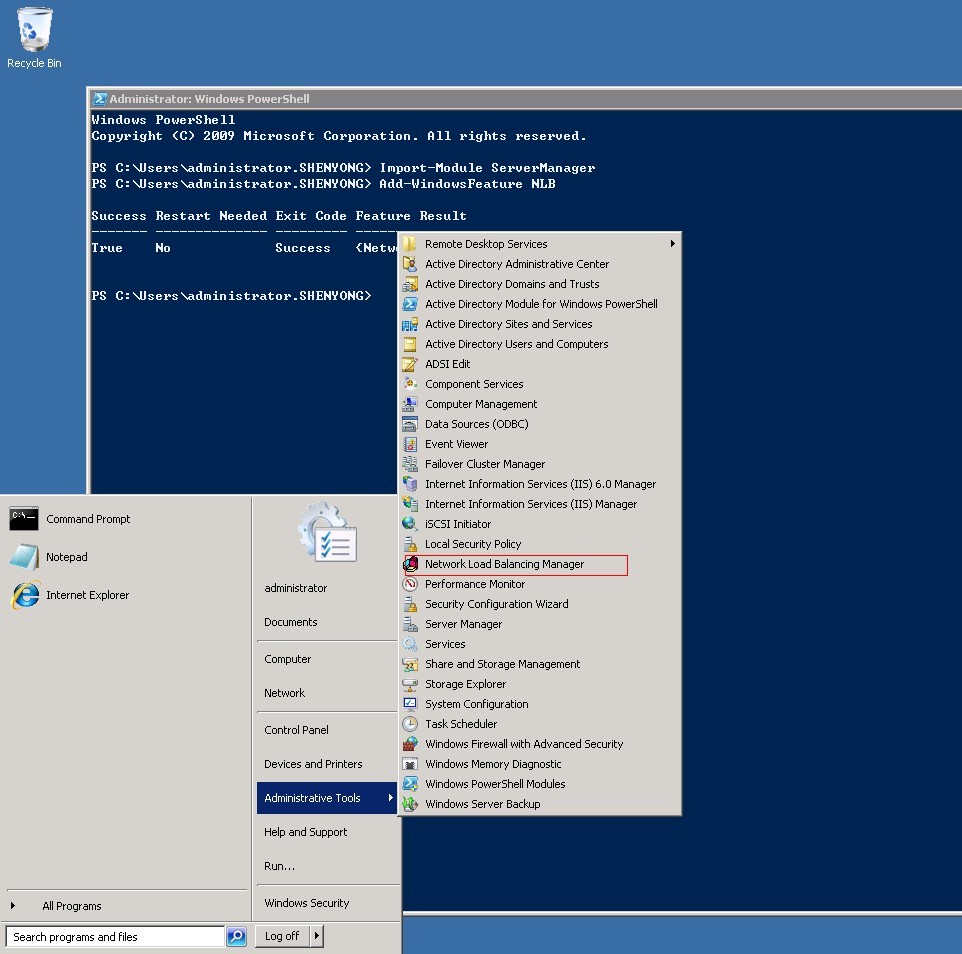Image resolution: width=962 pixels, height=954 pixels.
Task: Open Windows Security
Action: click(307, 903)
